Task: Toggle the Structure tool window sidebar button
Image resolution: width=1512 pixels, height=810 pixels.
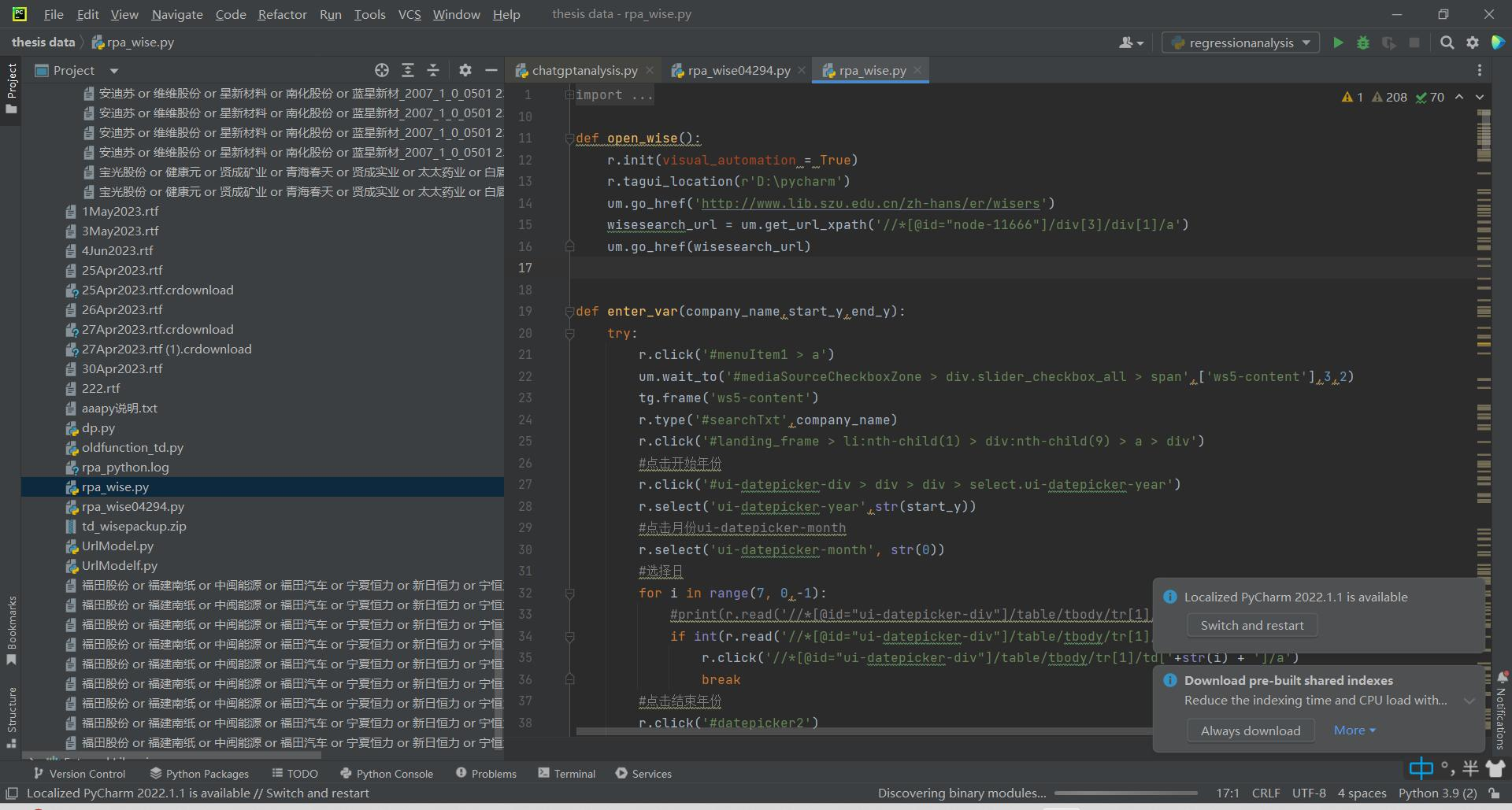Action: pos(11,718)
